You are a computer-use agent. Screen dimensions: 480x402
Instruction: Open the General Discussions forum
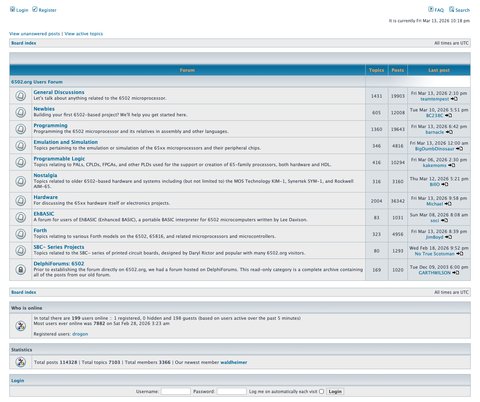[59, 92]
